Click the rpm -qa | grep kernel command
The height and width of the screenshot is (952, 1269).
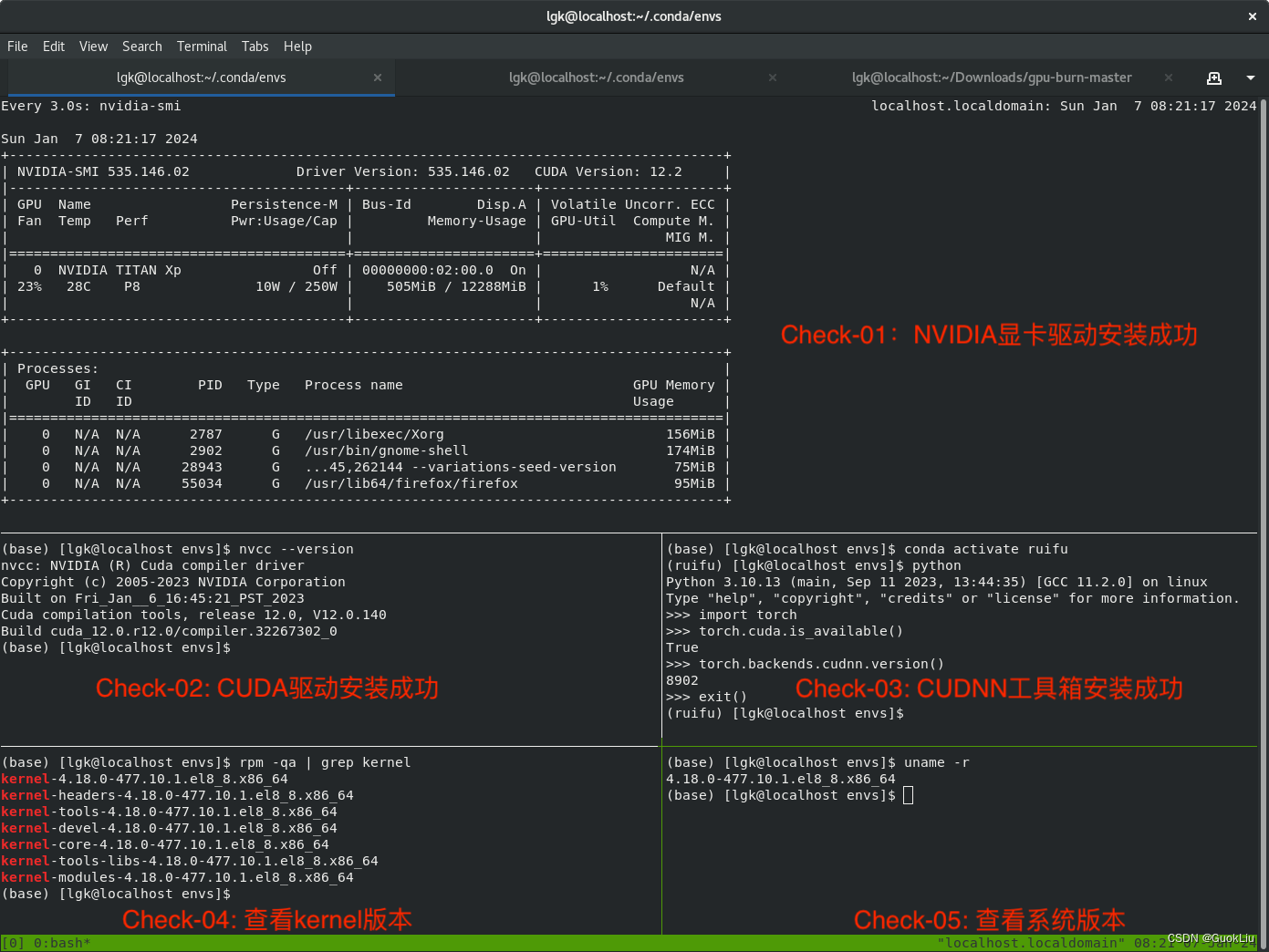coord(325,762)
